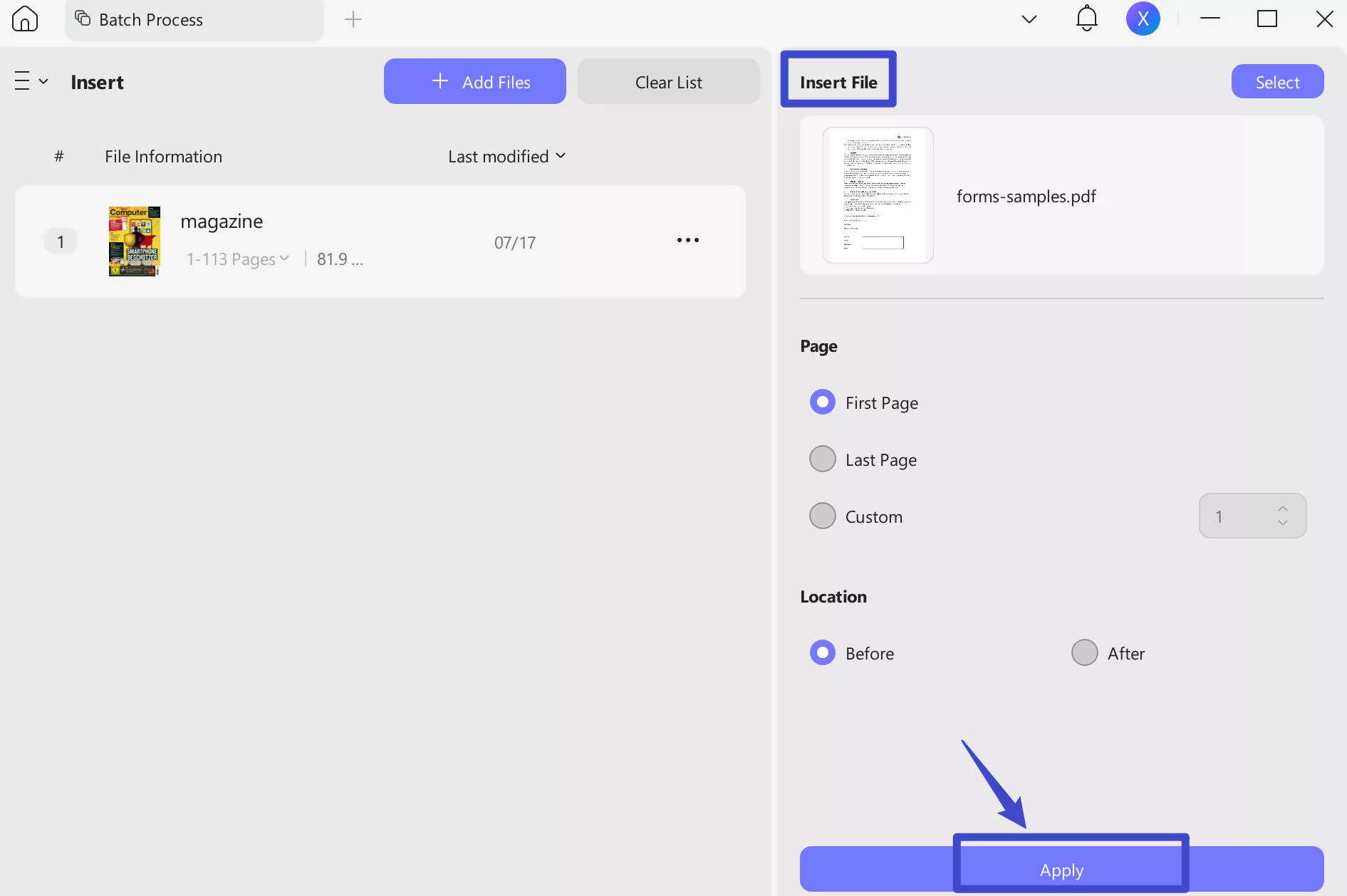Screen dimensions: 1347x896
Task: Open the Home screen icon
Action: [24, 19]
